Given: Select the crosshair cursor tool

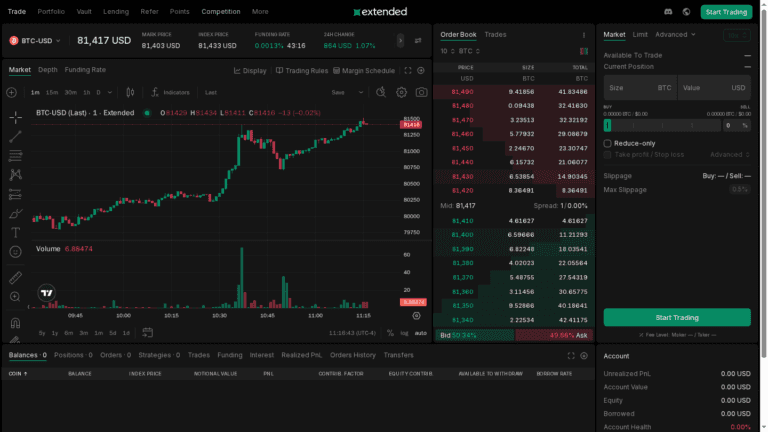Looking at the screenshot, I should point(16,118).
